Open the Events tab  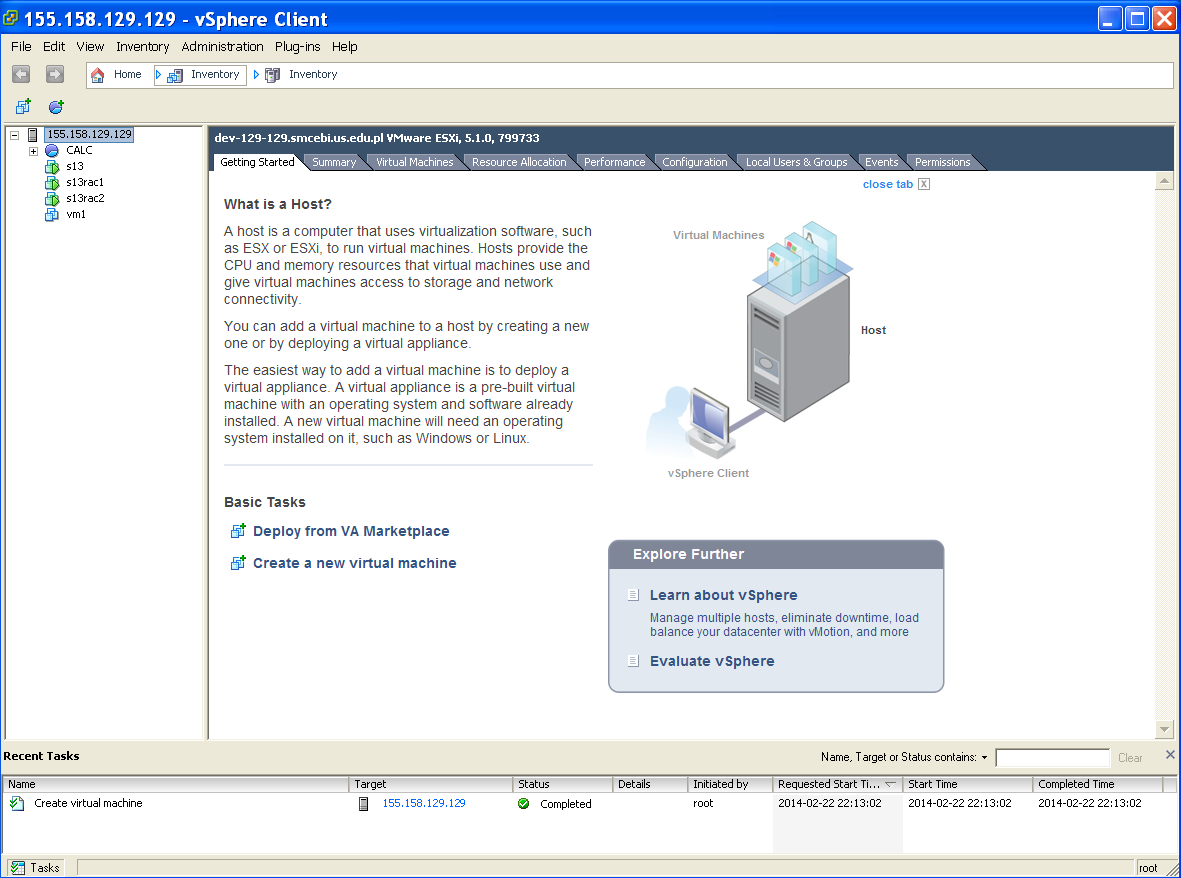point(881,162)
